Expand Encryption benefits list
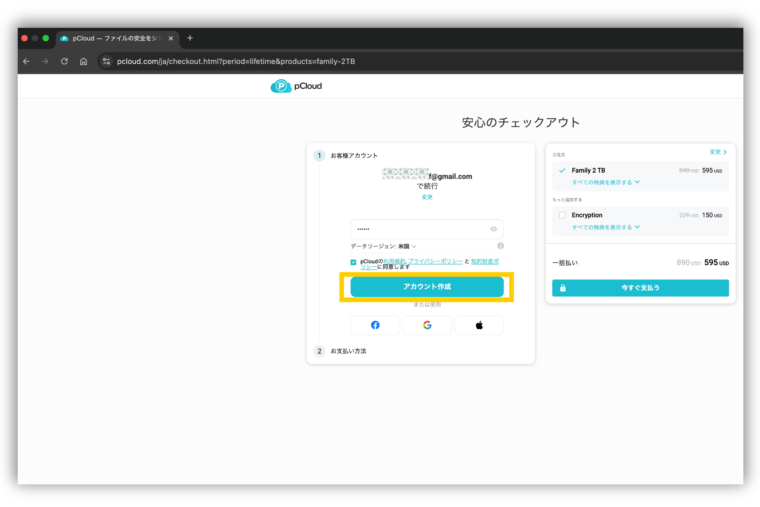The height and width of the screenshot is (507, 760). click(x=605, y=227)
